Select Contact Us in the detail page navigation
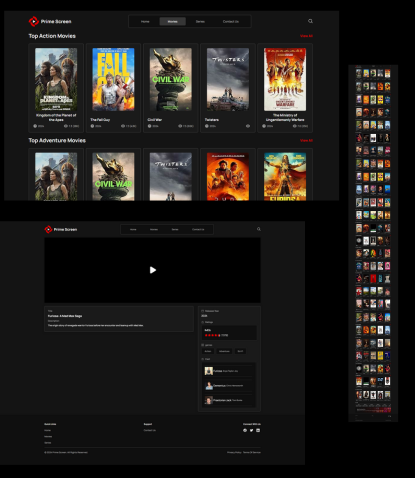The height and width of the screenshot is (478, 415). (198, 229)
